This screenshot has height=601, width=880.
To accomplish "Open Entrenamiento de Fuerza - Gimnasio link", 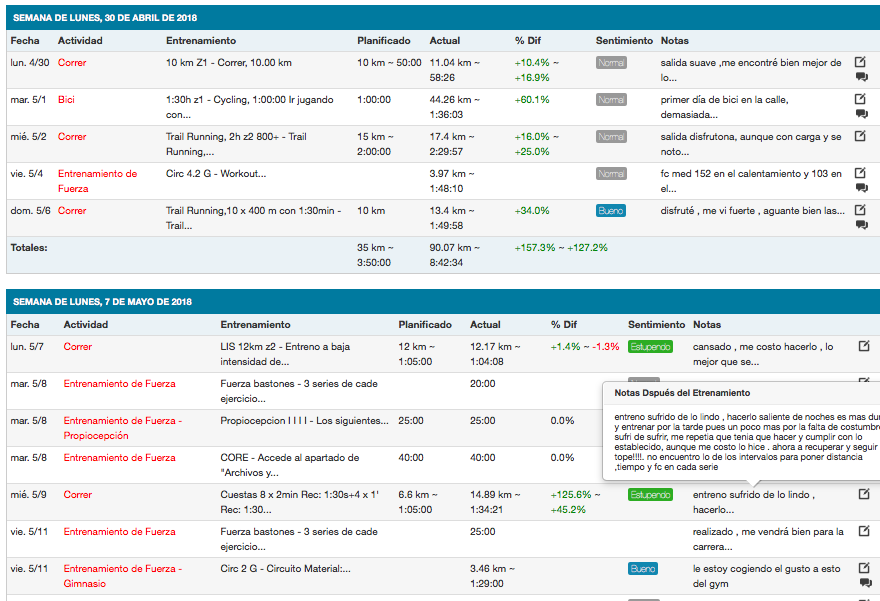I will click(124, 576).
